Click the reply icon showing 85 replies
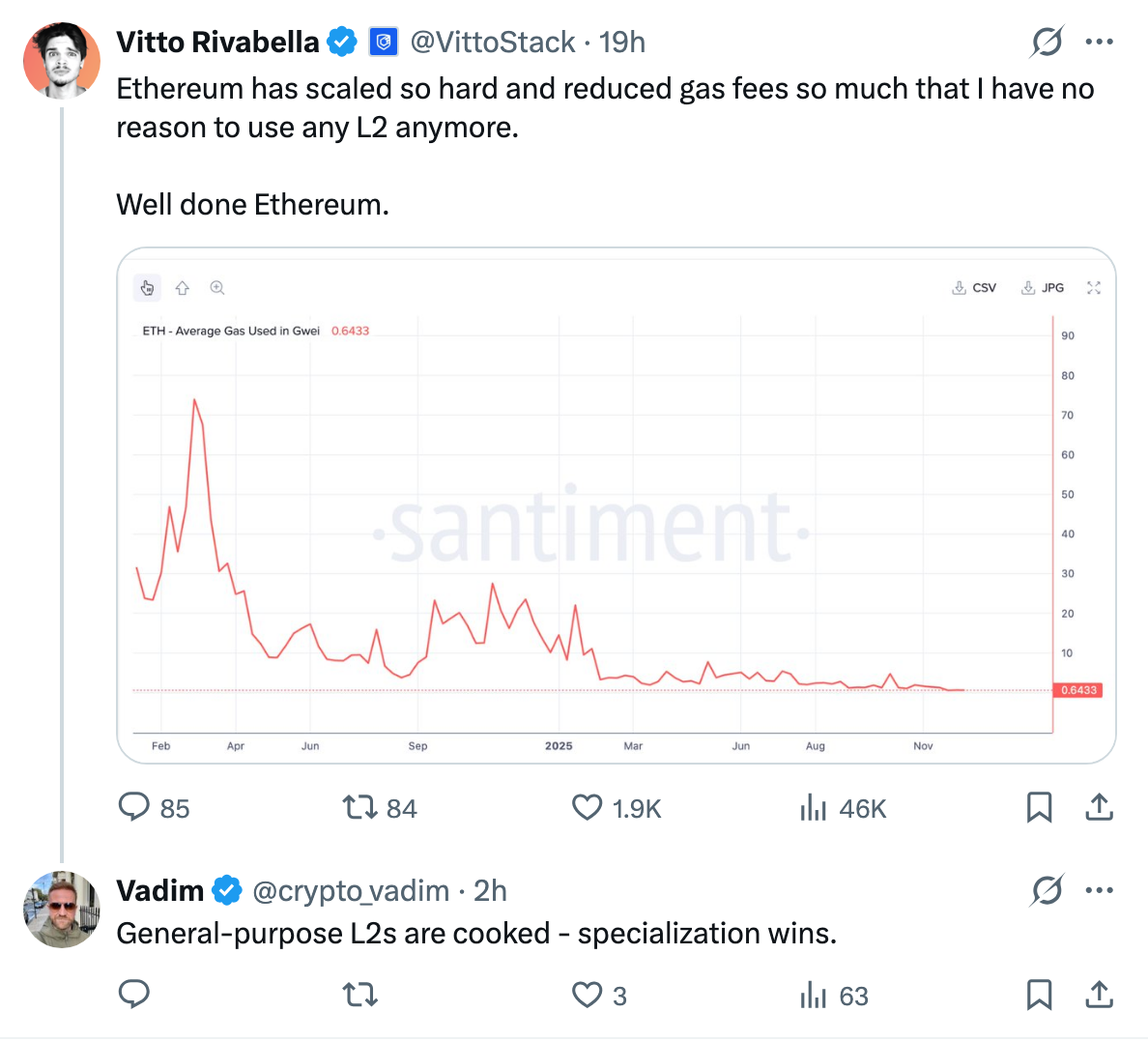The image size is (1148, 1041). point(134,807)
